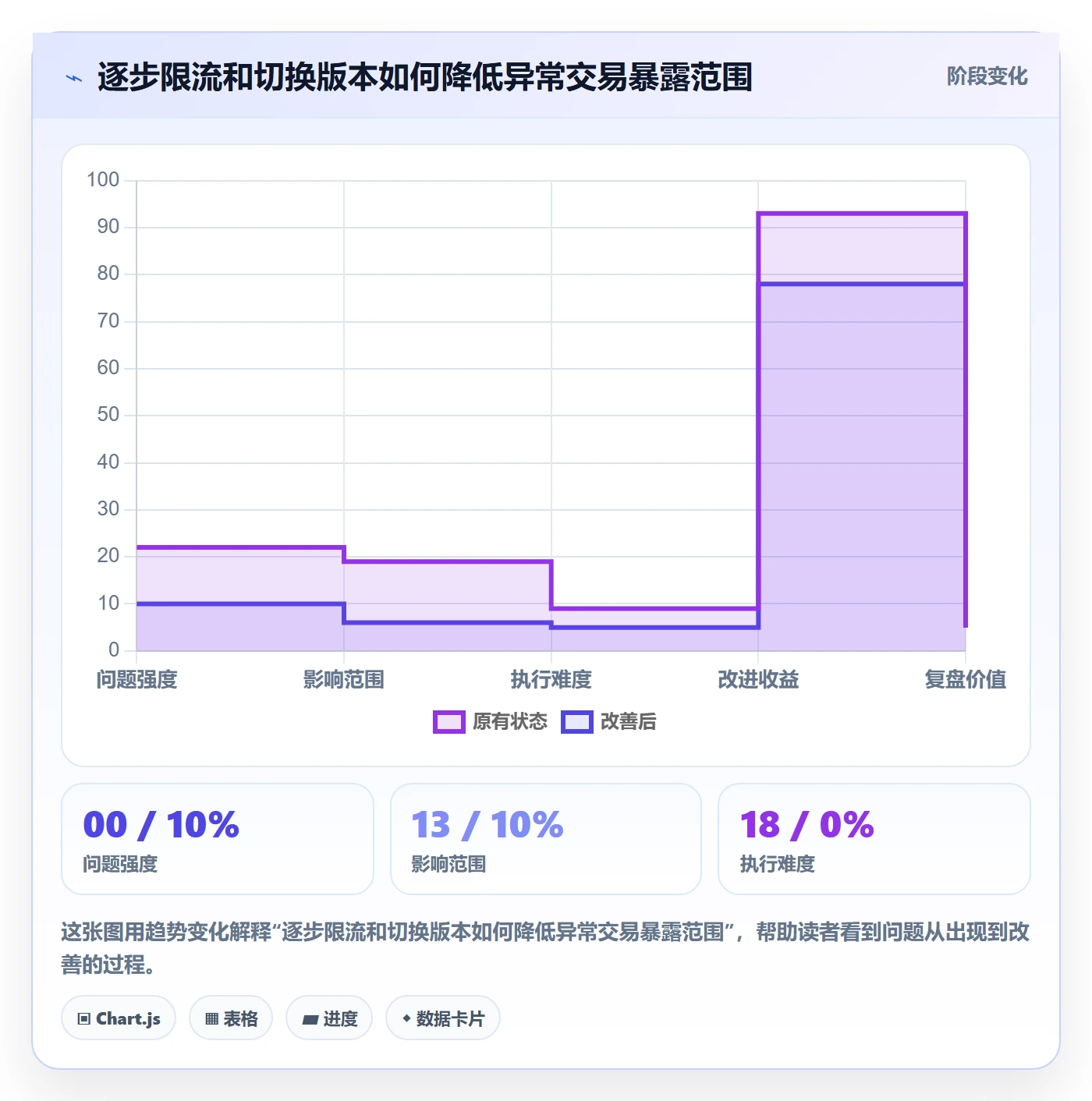Click the 改进收益 x-axis label
The height and width of the screenshot is (1101, 1092).
(758, 679)
